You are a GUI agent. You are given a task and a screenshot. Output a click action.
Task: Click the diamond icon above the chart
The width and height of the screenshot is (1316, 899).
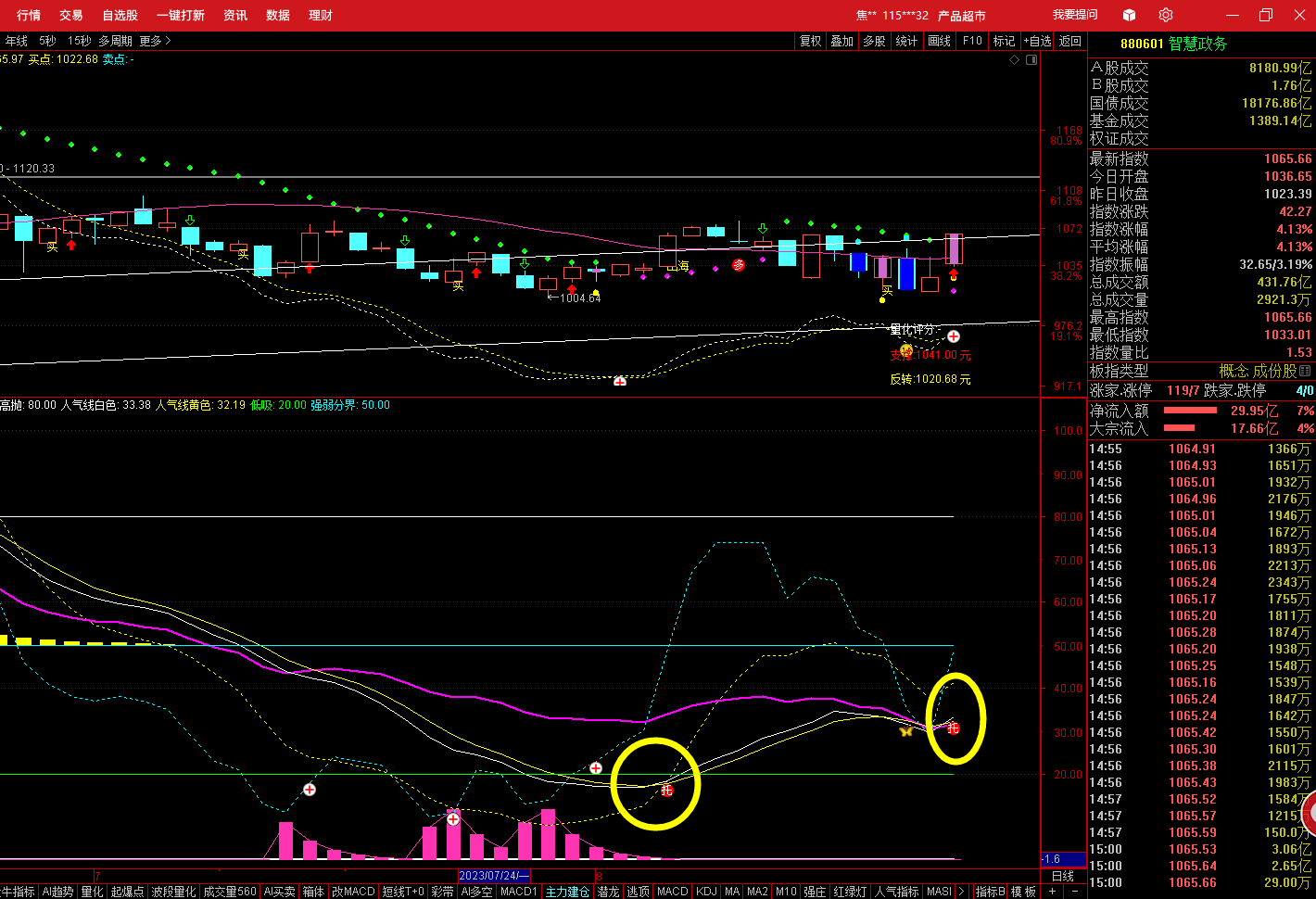point(1014,59)
